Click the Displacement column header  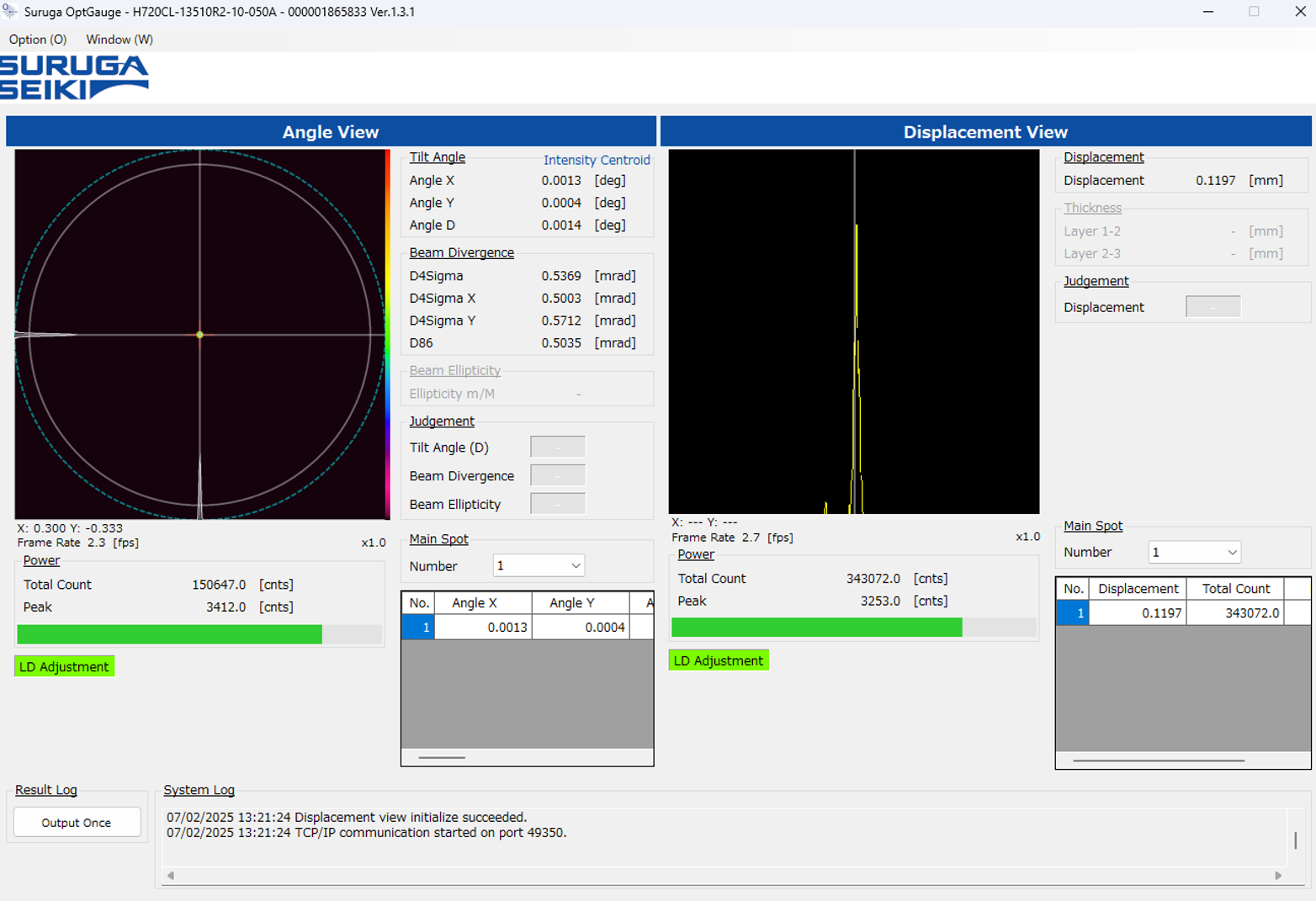[1138, 589]
